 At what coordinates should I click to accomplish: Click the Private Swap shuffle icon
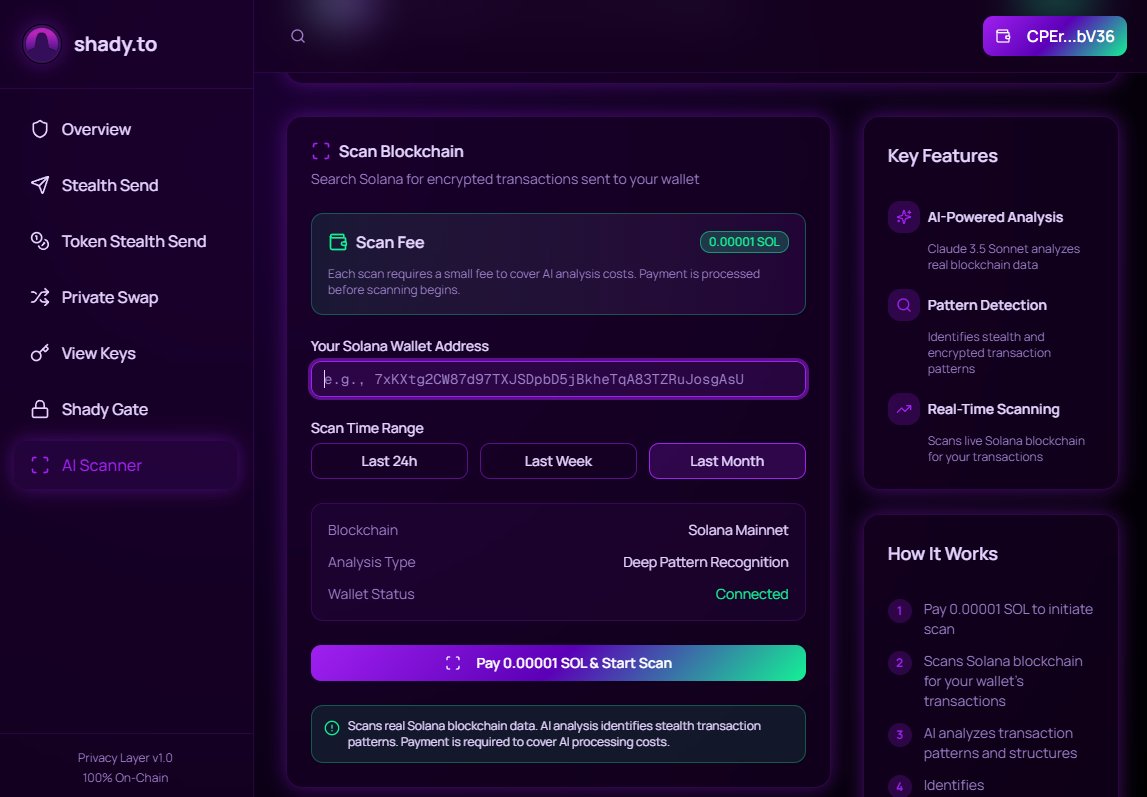click(x=40, y=297)
